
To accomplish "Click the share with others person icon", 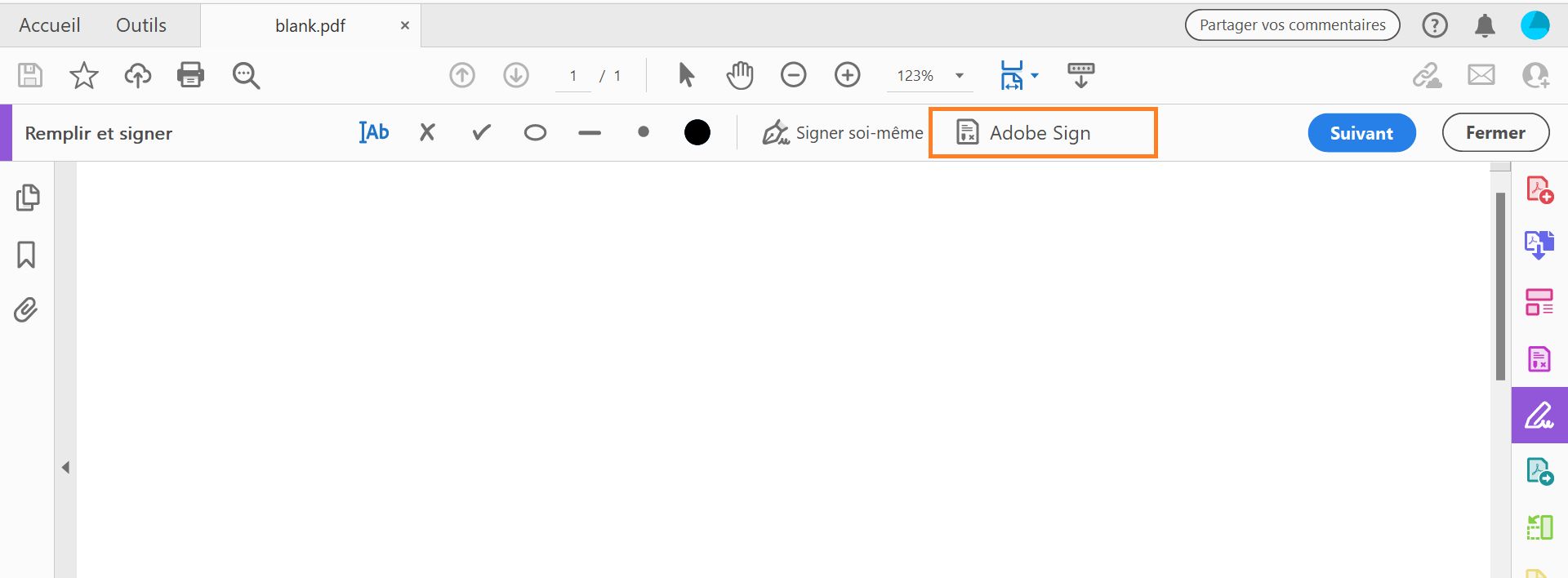I will [x=1535, y=75].
